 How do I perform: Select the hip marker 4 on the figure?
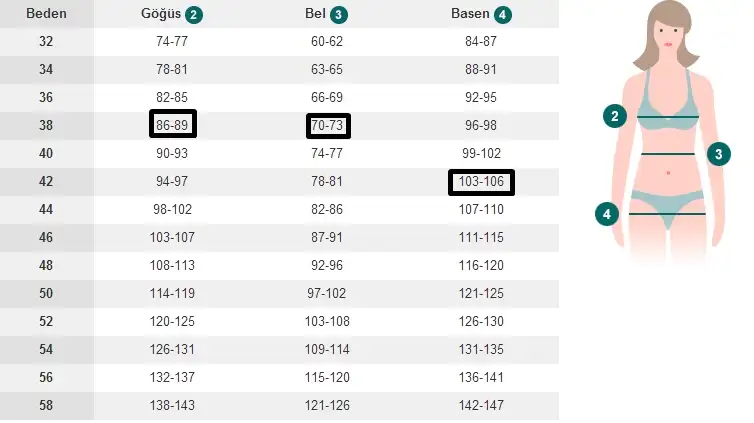click(x=605, y=213)
